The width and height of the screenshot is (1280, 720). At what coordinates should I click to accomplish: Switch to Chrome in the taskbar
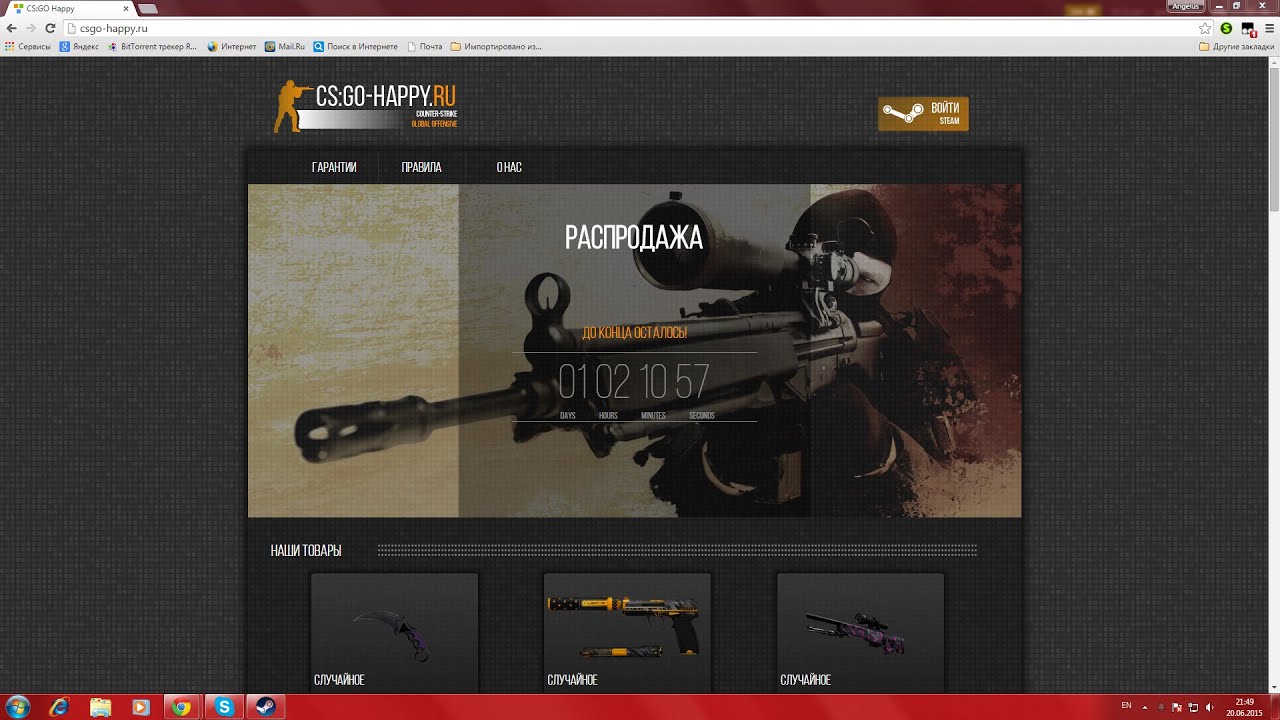[182, 707]
